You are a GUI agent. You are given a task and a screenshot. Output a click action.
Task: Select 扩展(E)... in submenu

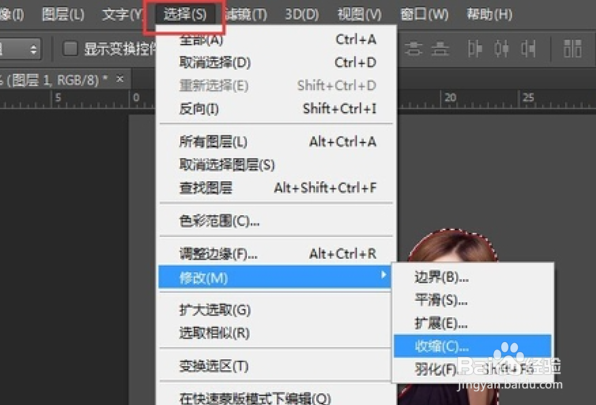(x=472, y=323)
